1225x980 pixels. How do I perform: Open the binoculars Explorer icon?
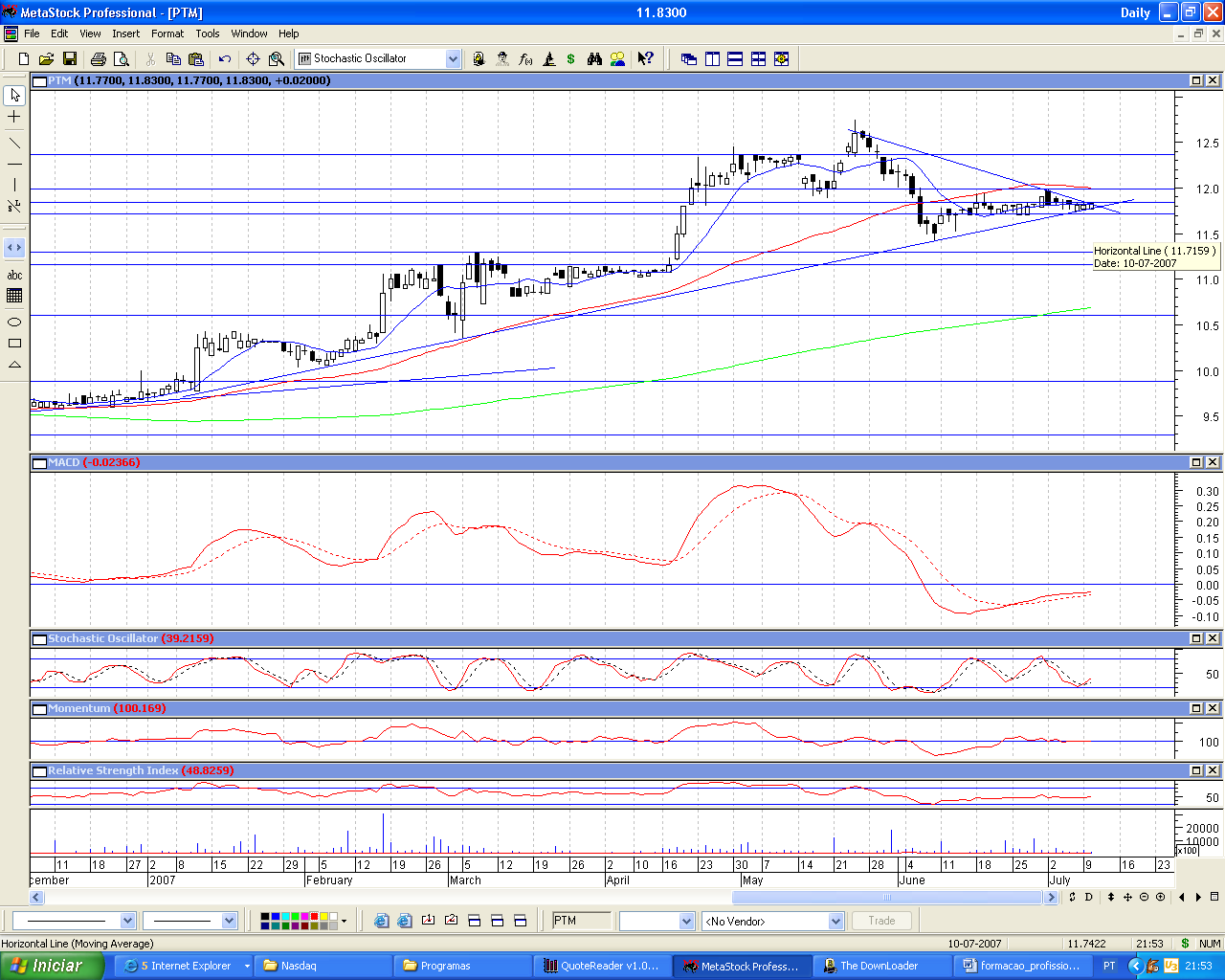[594, 59]
